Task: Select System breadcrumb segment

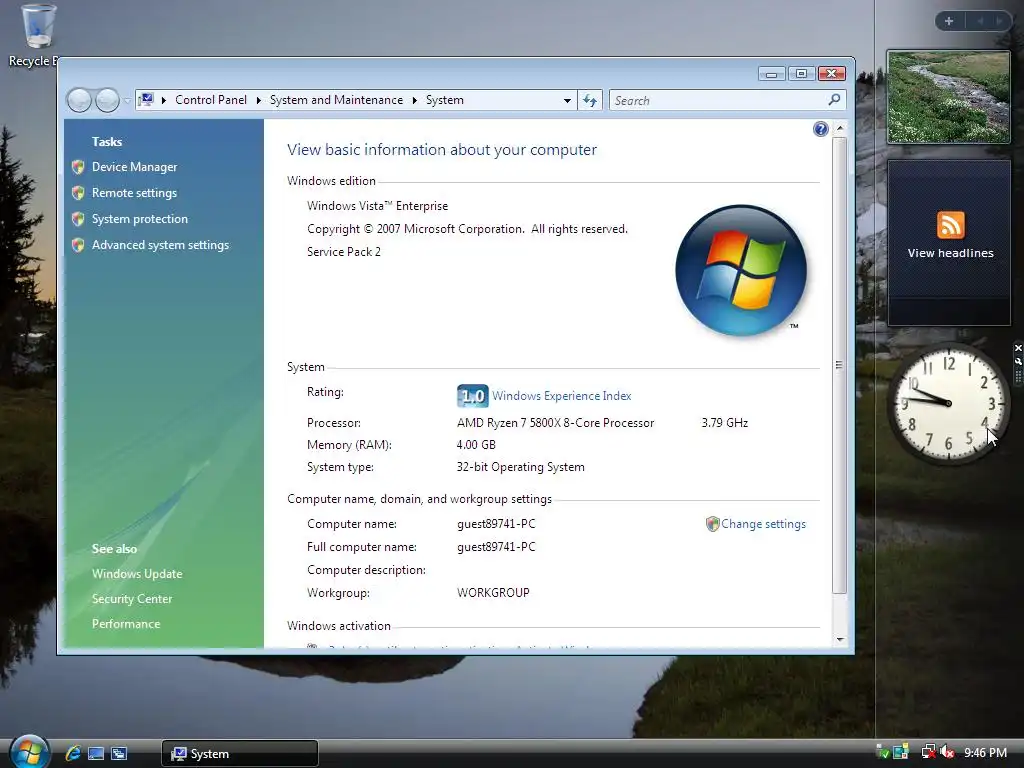Action: tap(445, 100)
